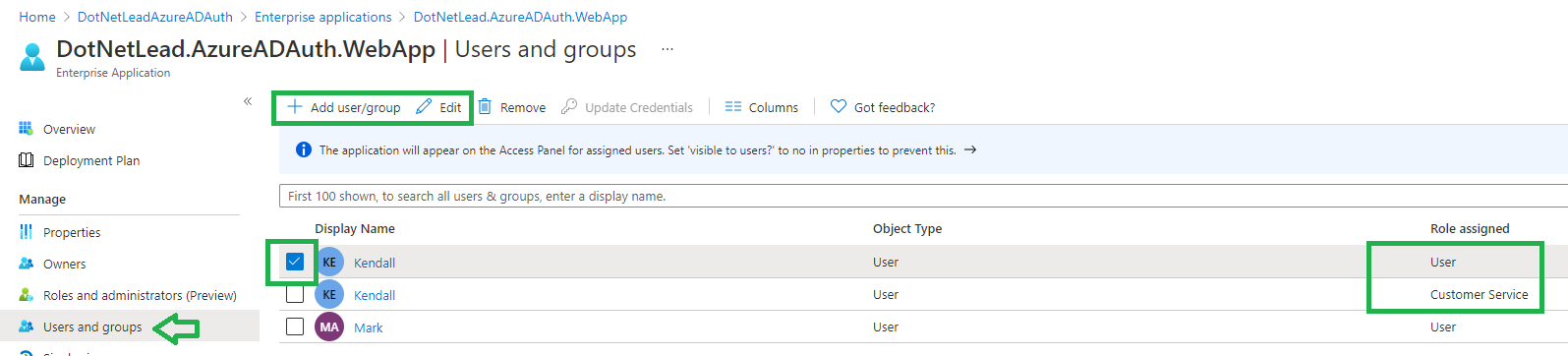Select Owners under Manage
Image resolution: width=1568 pixels, height=356 pixels.
coord(64,264)
